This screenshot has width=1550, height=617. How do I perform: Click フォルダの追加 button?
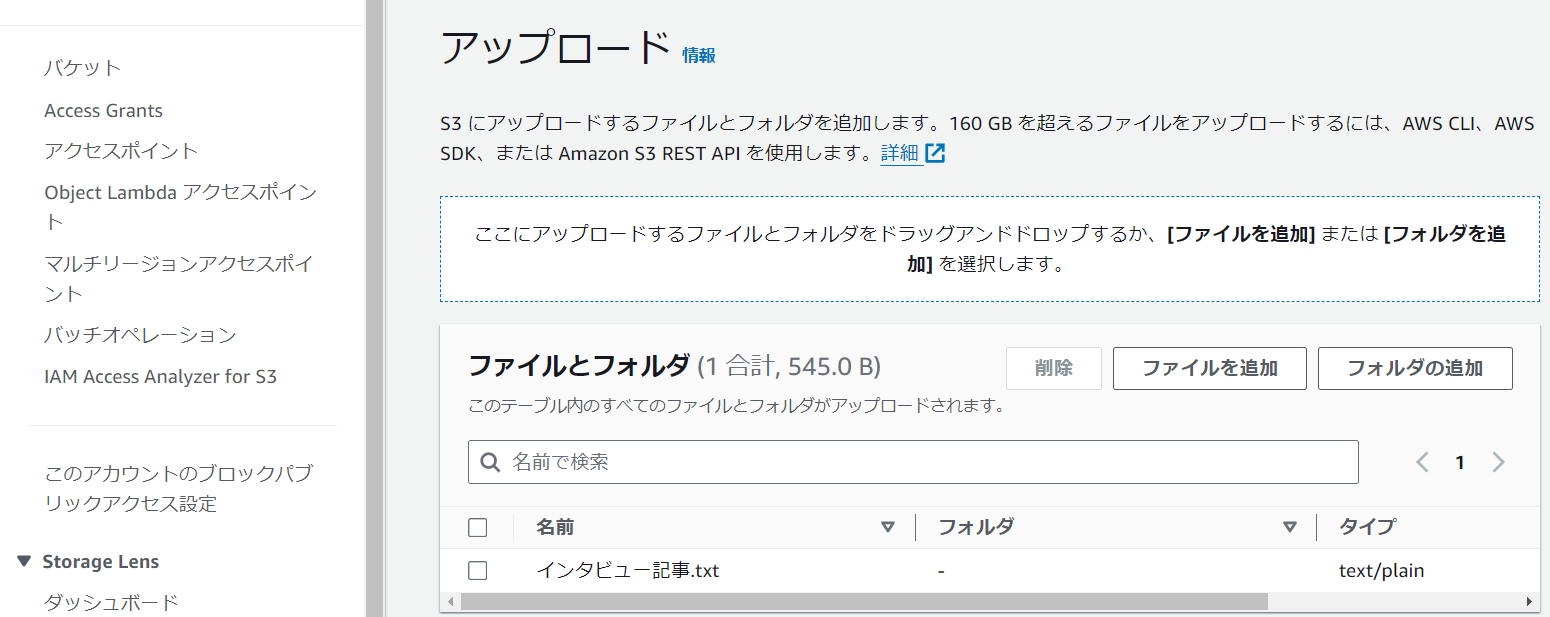pyautogui.click(x=1415, y=368)
